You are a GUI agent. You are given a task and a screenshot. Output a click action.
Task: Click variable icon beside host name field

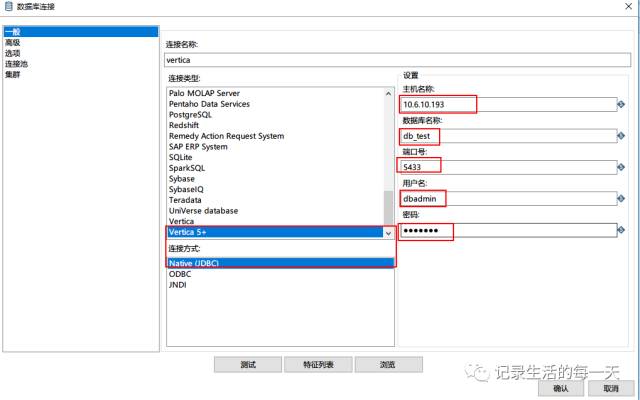(621, 104)
